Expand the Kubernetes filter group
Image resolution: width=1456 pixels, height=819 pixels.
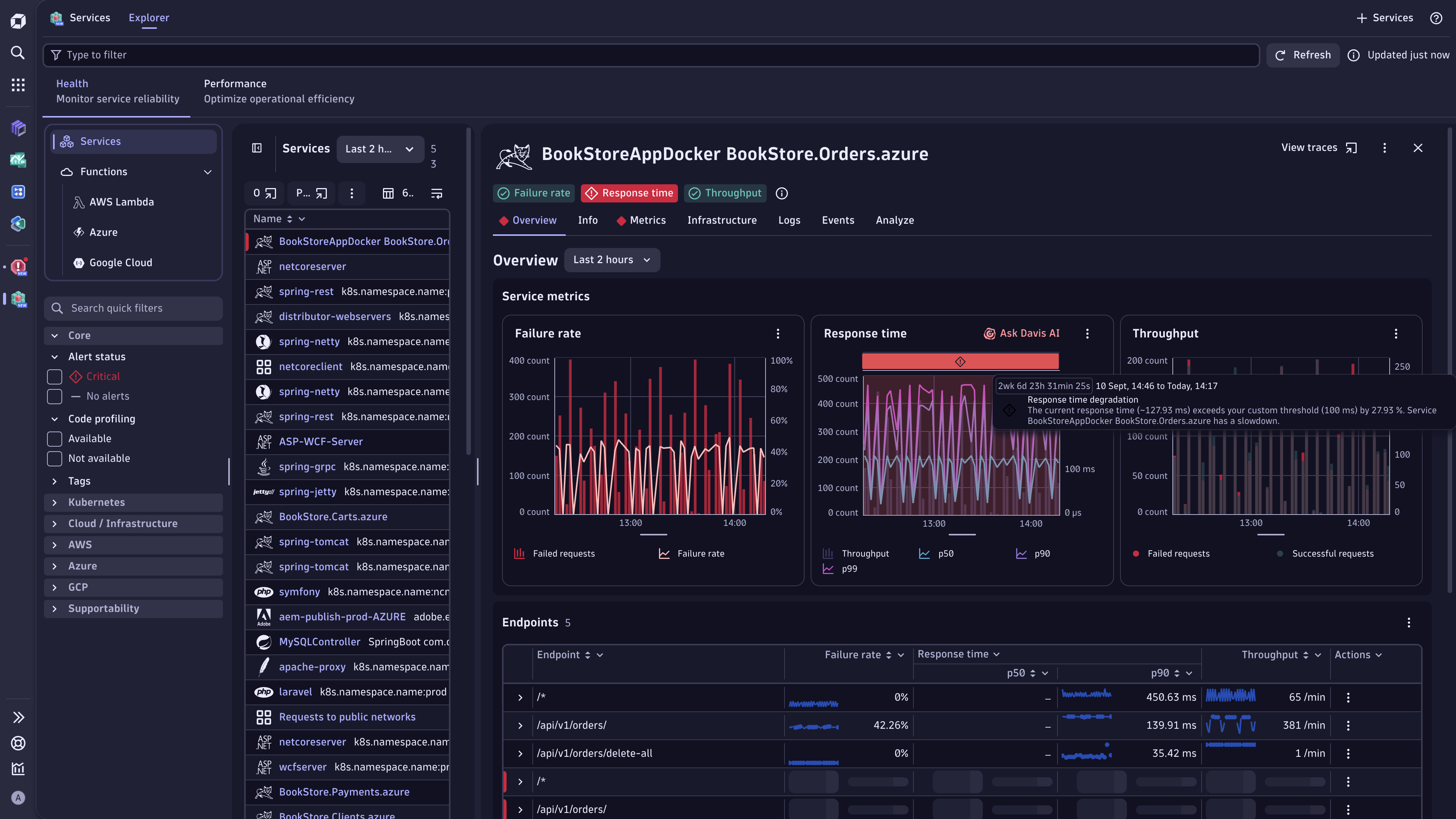133,502
